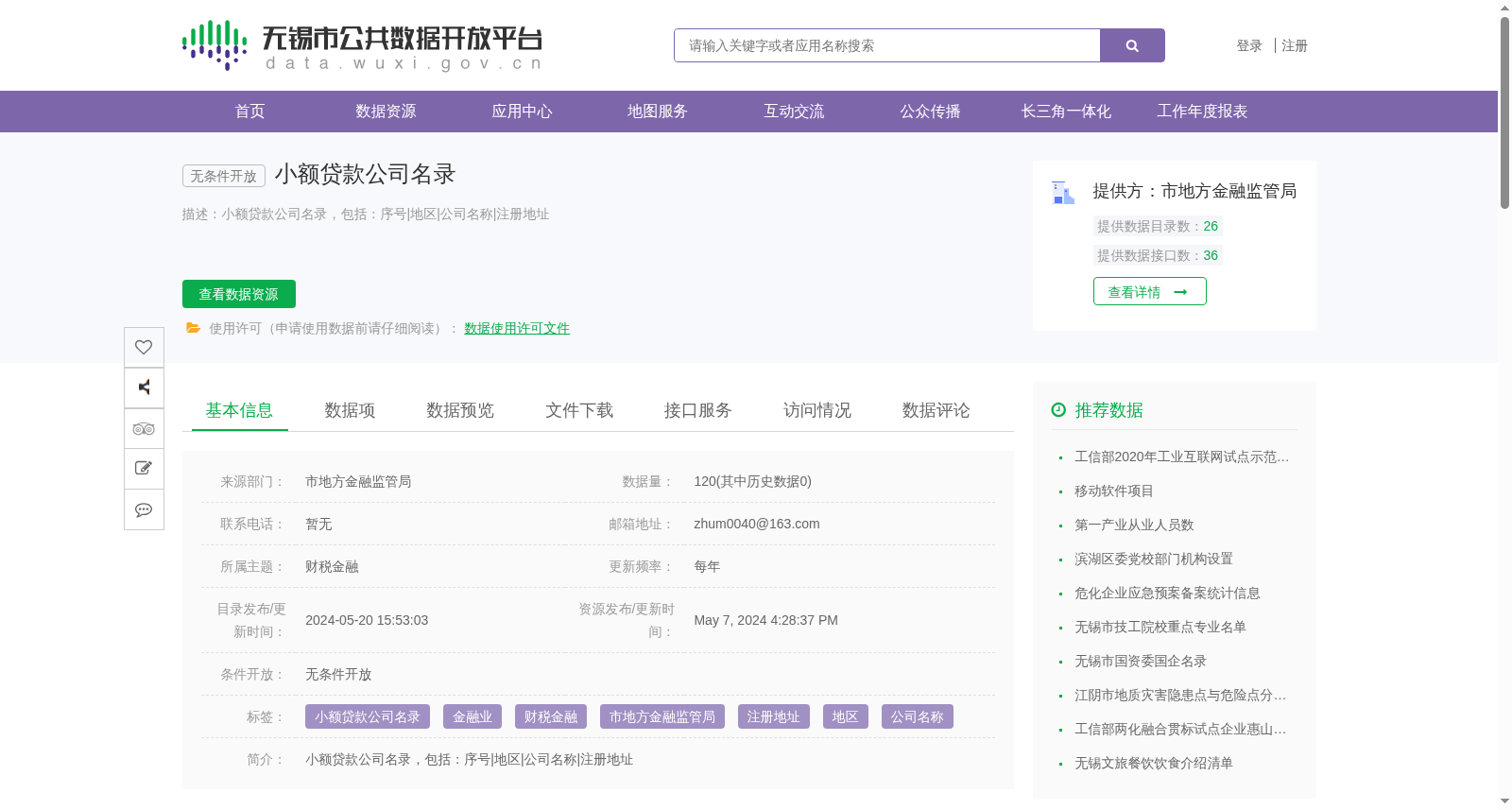Image resolution: width=1512 pixels, height=810 pixels.
Task: Open recommended item 滨湖区委党校部门机构设置
Action: (1154, 559)
